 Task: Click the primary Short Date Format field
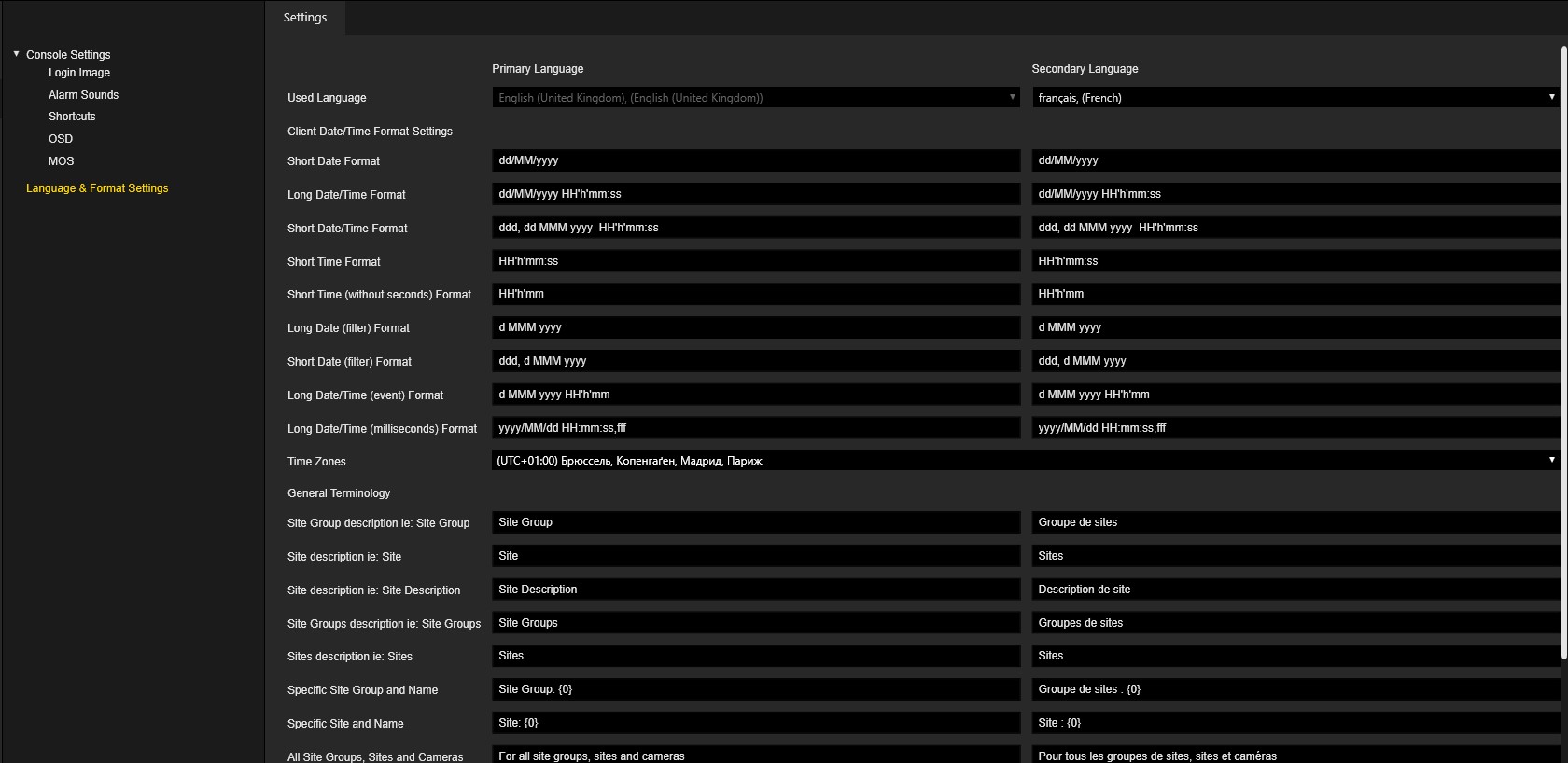point(755,160)
